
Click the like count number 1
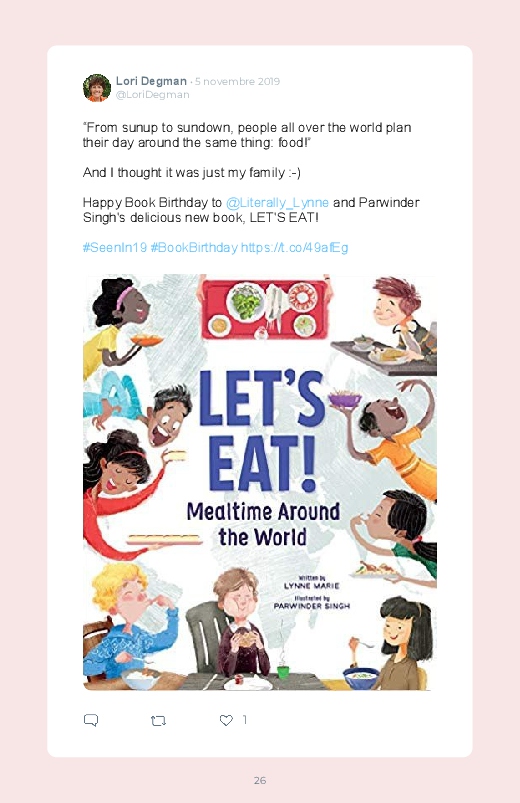(x=245, y=720)
